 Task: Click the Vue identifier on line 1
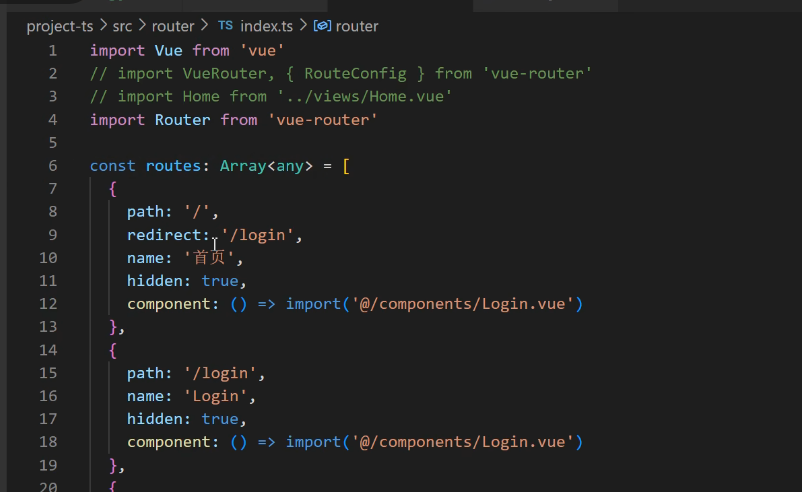click(168, 51)
